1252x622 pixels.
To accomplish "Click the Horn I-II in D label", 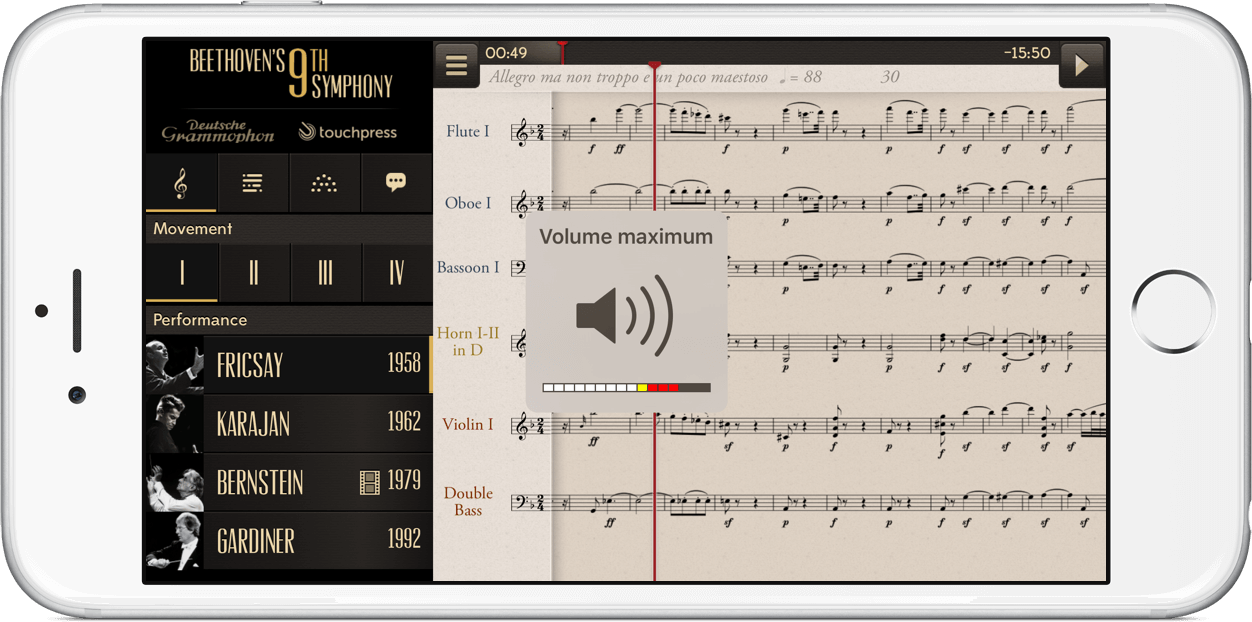I will (x=467, y=341).
